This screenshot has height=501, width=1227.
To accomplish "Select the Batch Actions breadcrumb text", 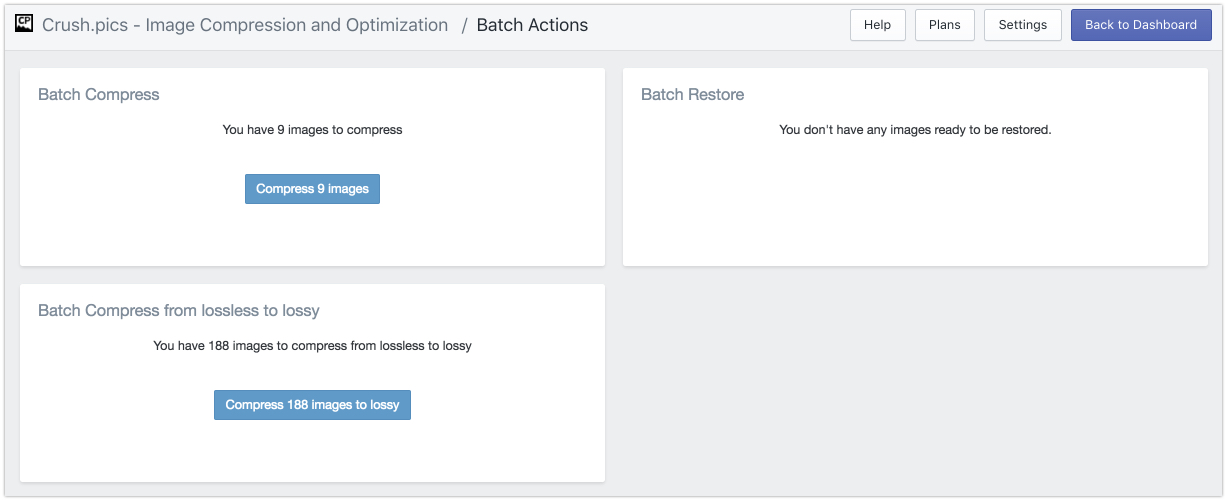I will (x=532, y=25).
